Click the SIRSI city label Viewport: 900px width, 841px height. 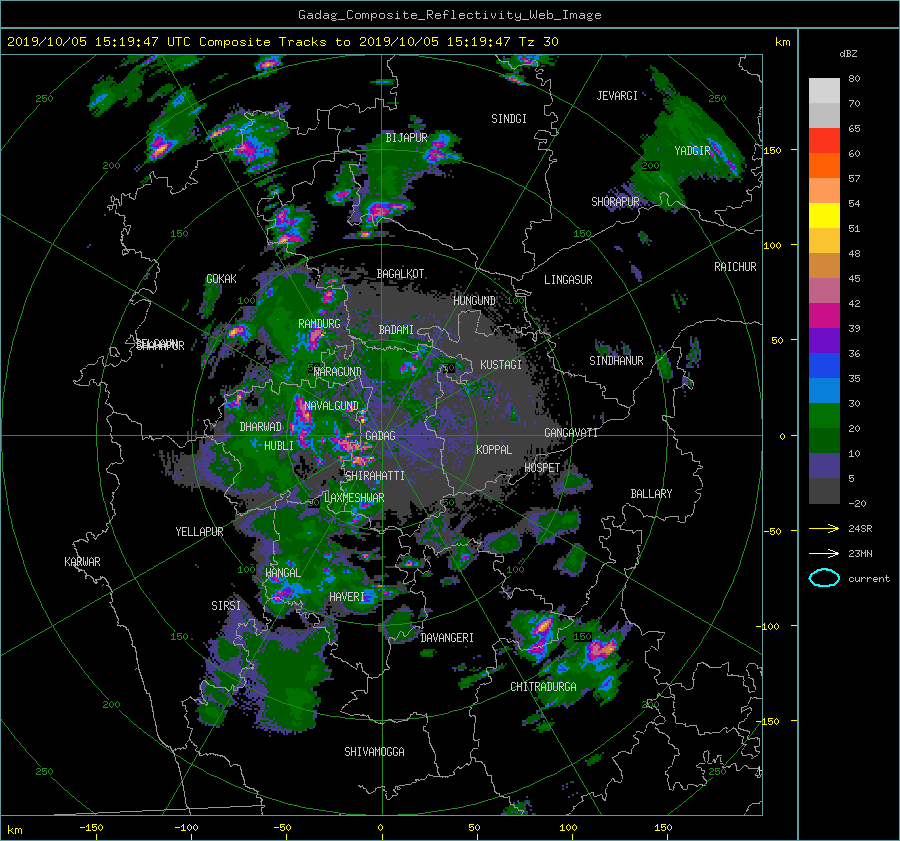226,606
